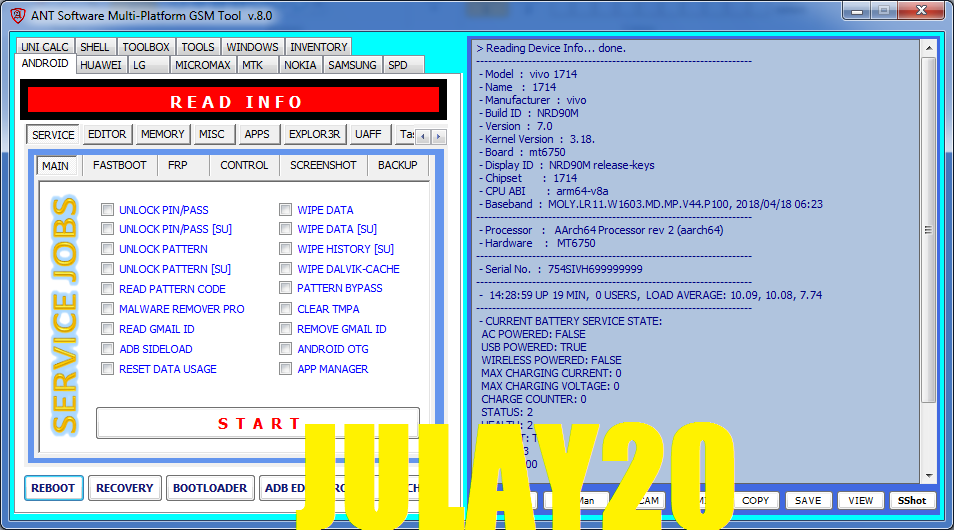Enable WIPE HISTORY [SU] checkbox

click(x=285, y=249)
